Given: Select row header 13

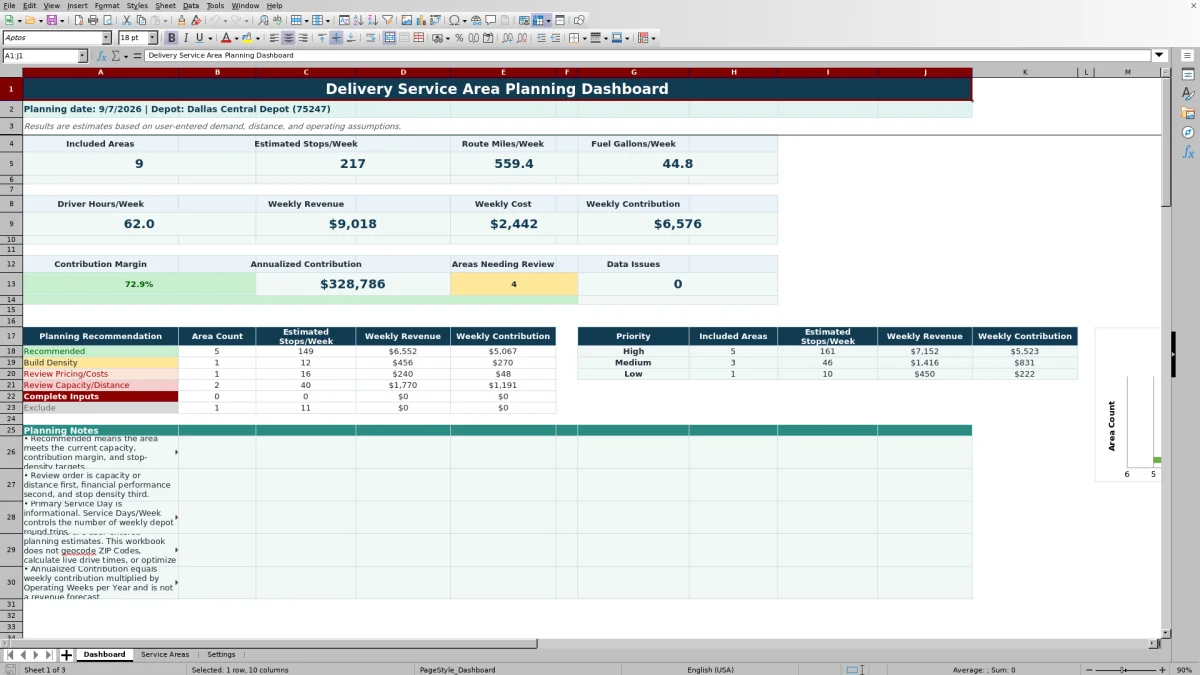Looking at the screenshot, I should click(x=11, y=284).
